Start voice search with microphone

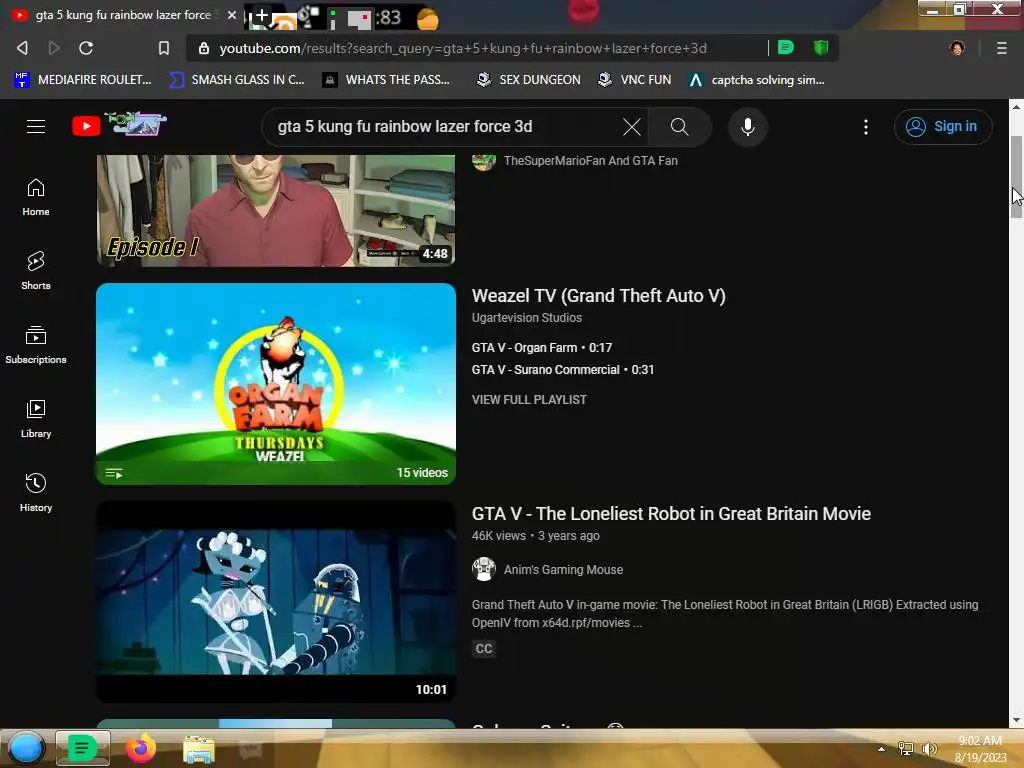748,127
